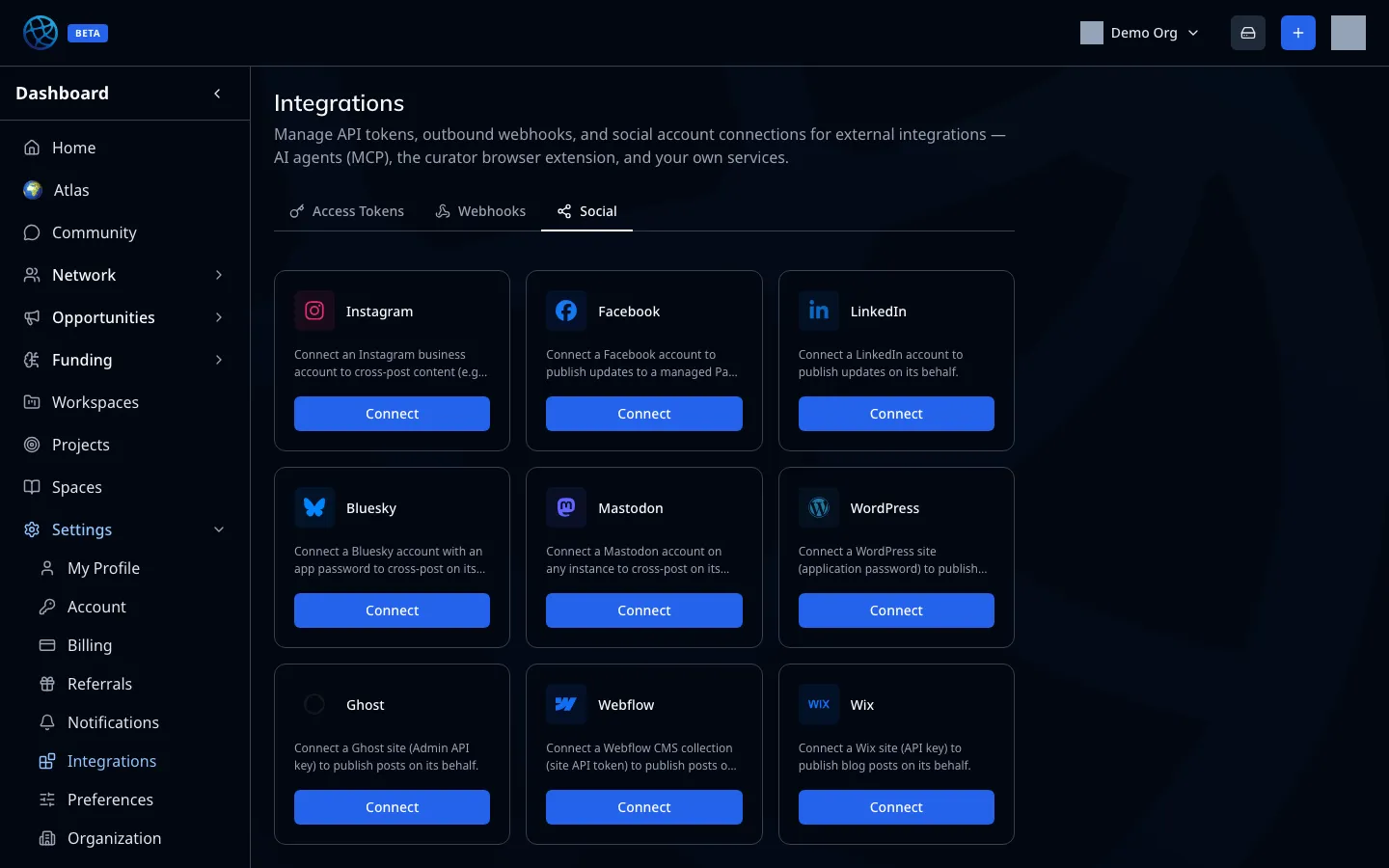The height and width of the screenshot is (868, 1389).
Task: Connect the Mastodon account
Action: coord(644,610)
